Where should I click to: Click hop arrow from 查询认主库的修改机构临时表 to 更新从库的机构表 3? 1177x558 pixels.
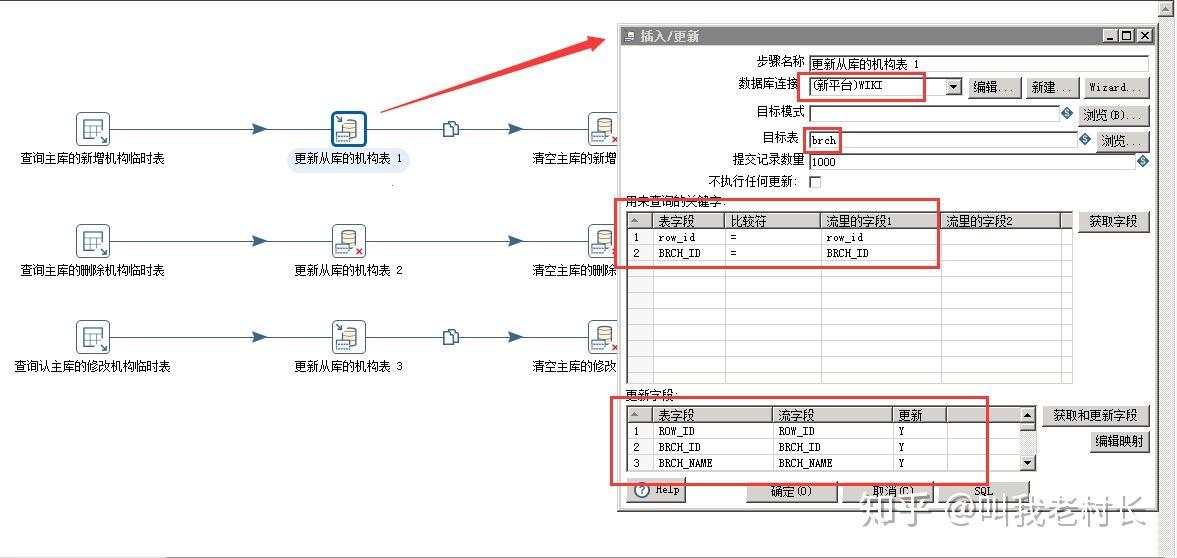click(x=260, y=337)
